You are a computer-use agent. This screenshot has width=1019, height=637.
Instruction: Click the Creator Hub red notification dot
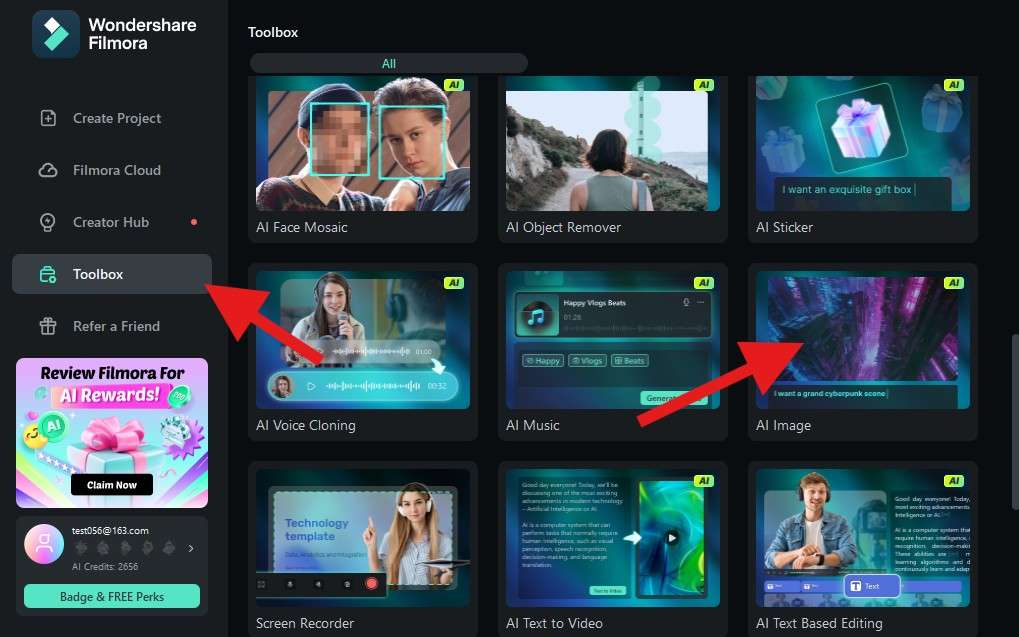pyautogui.click(x=194, y=222)
